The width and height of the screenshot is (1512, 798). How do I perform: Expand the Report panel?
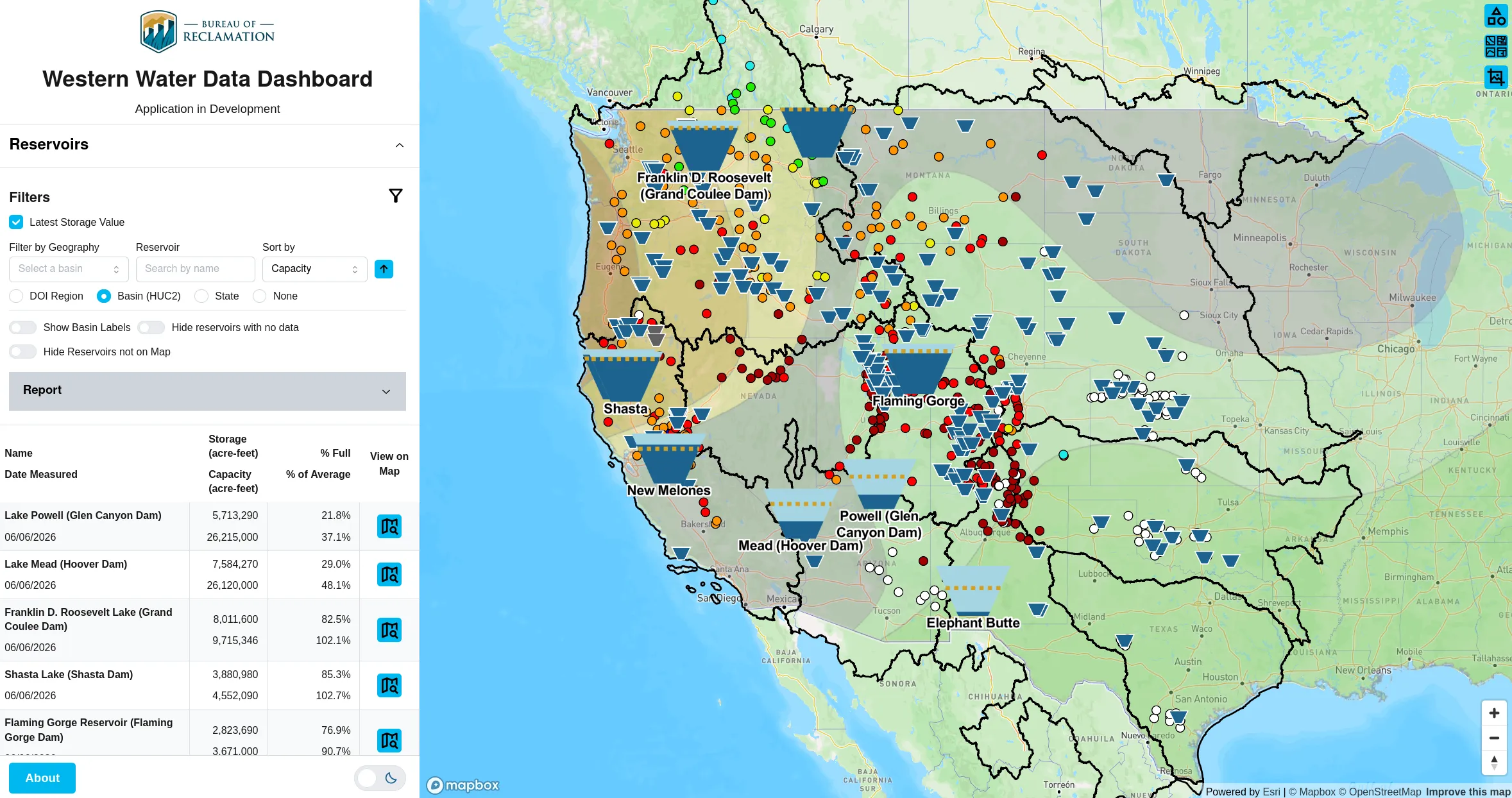[207, 391]
